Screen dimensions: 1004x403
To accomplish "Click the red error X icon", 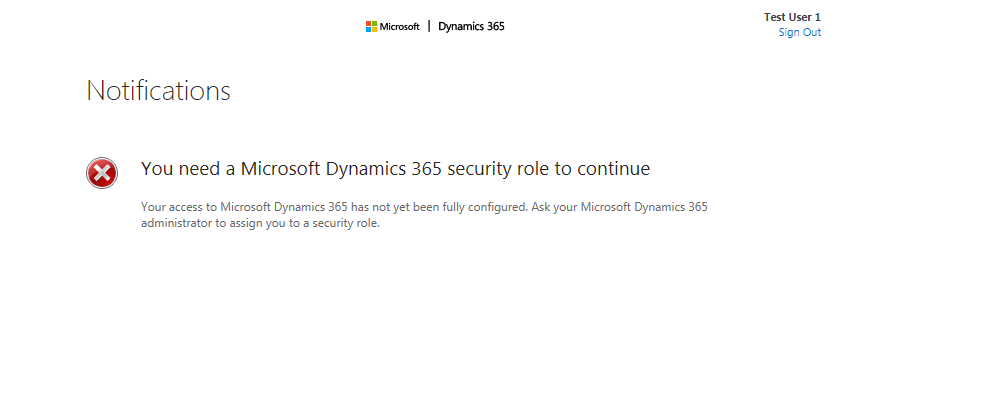I will click(102, 173).
